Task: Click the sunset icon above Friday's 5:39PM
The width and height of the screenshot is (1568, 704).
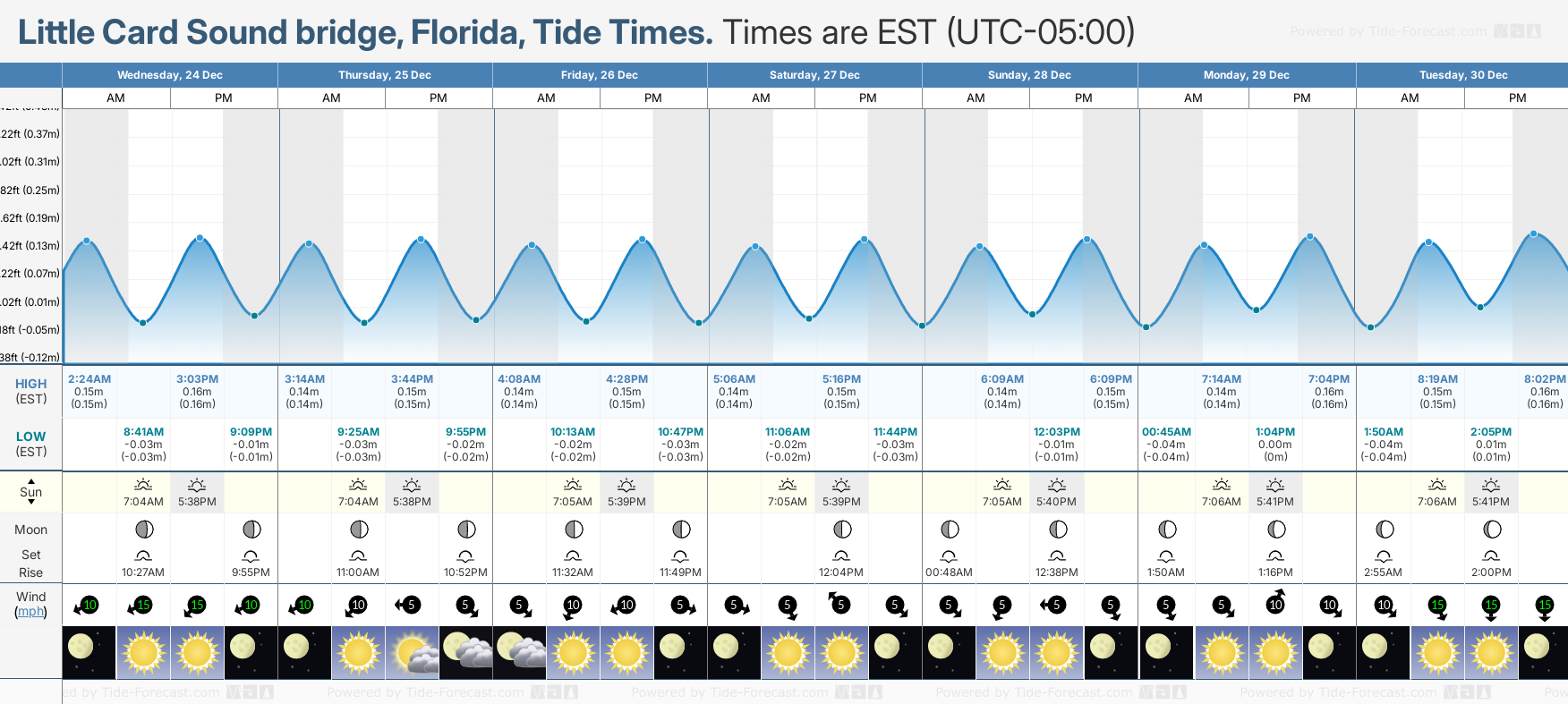Action: point(626,485)
